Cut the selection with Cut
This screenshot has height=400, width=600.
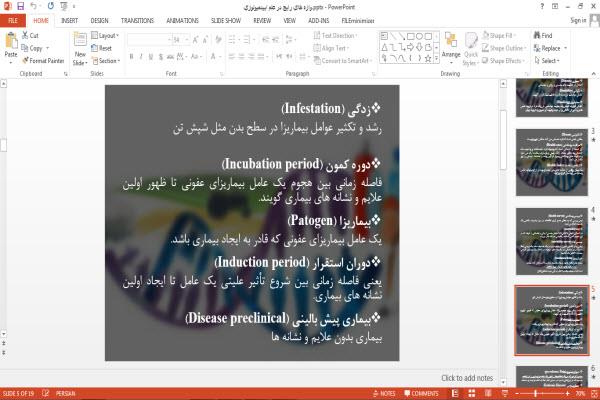[30, 36]
